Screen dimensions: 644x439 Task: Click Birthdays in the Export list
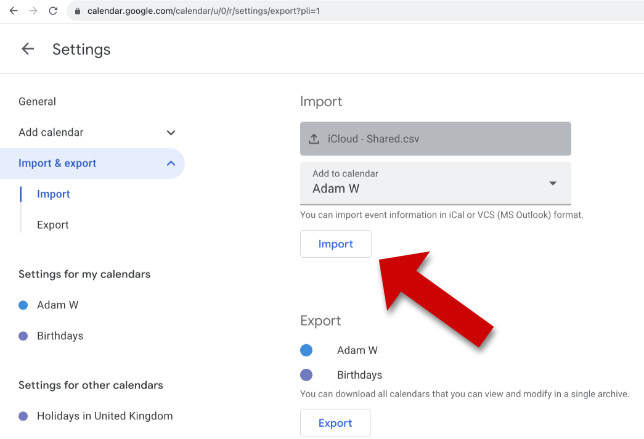pyautogui.click(x=359, y=375)
